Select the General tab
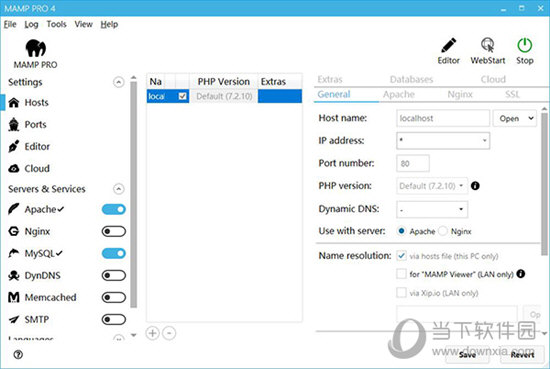 (x=334, y=94)
